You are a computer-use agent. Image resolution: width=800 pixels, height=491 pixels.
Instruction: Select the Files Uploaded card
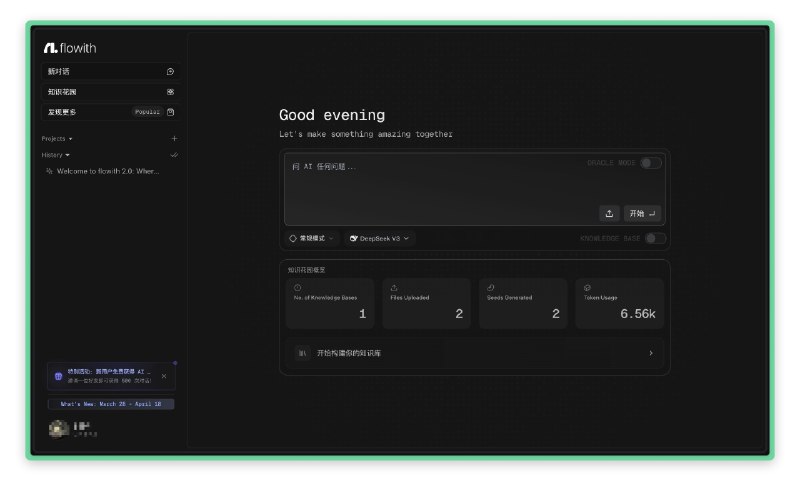point(427,303)
